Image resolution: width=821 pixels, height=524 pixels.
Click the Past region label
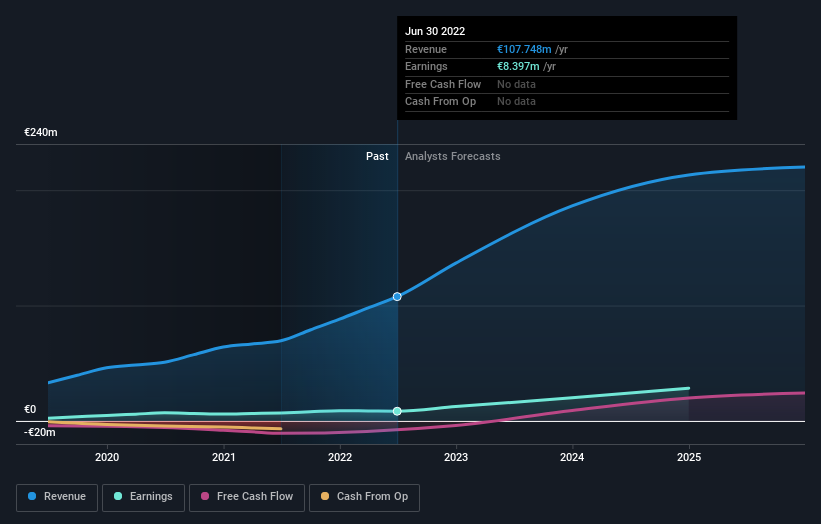tap(377, 157)
